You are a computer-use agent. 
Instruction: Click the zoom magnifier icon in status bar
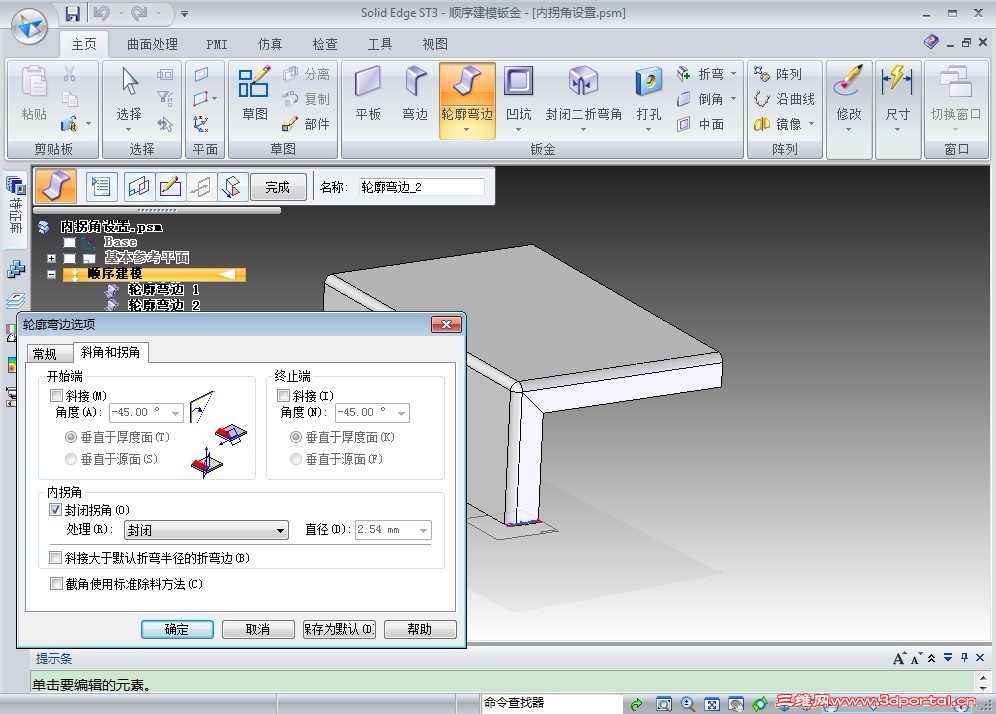687,703
